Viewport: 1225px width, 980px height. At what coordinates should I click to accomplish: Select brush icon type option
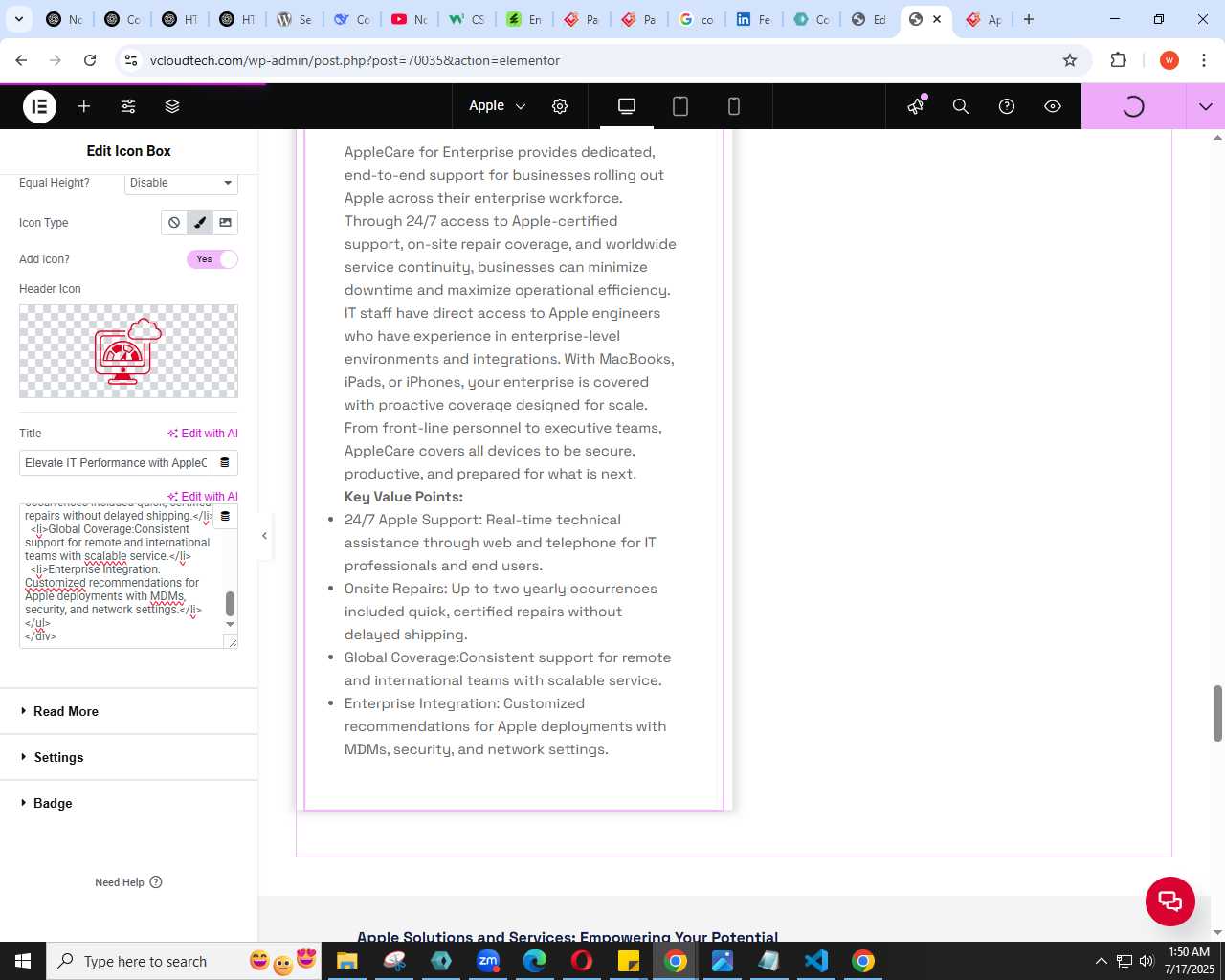tap(200, 223)
